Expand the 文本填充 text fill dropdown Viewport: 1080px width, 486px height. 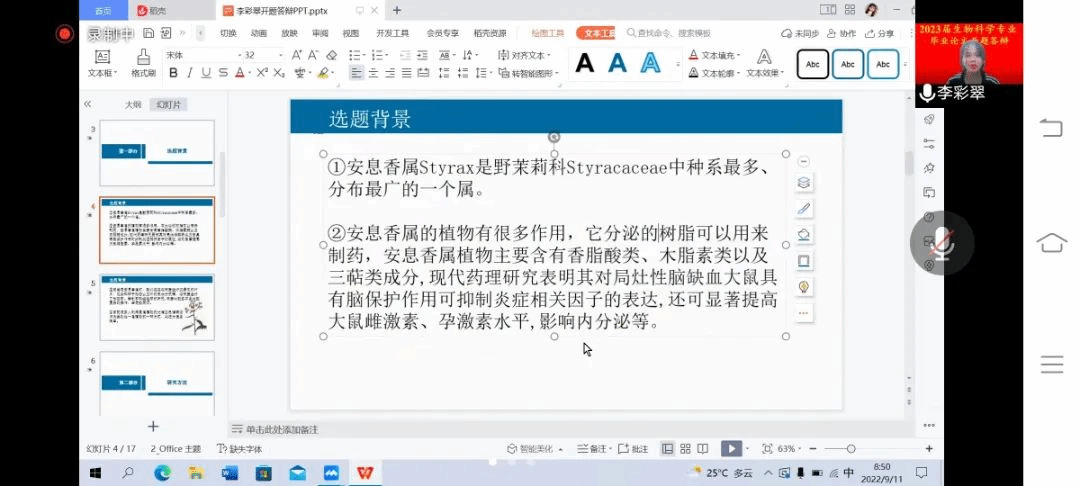(741, 55)
